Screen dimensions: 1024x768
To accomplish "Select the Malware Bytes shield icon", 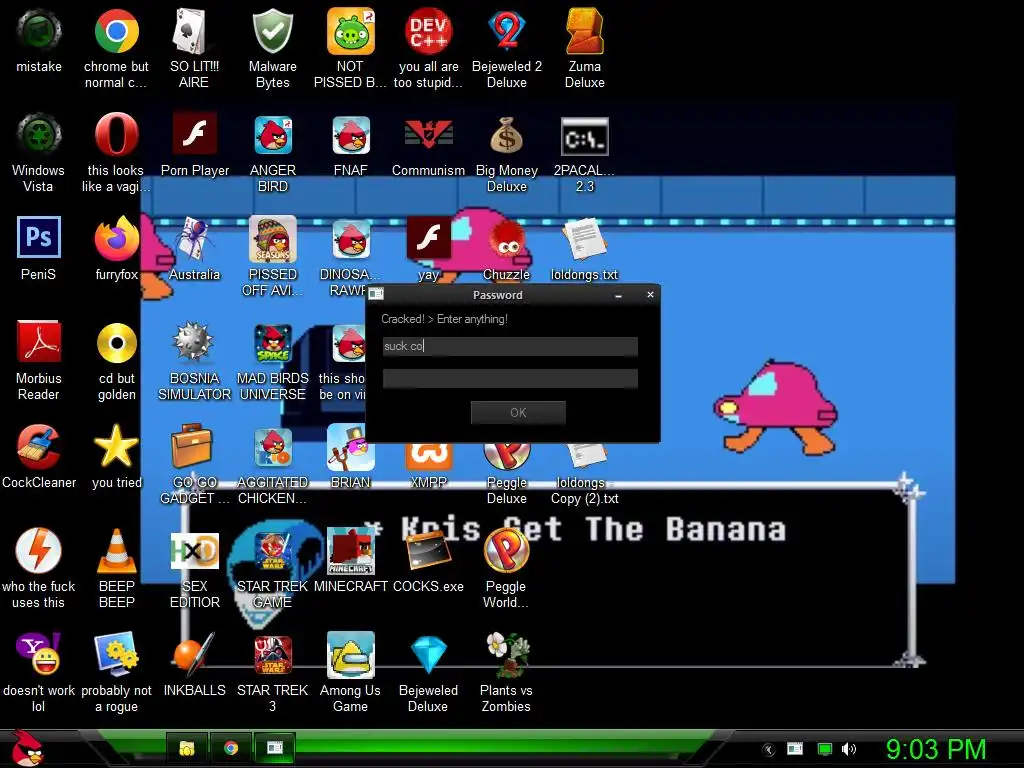I will click(x=272, y=31).
